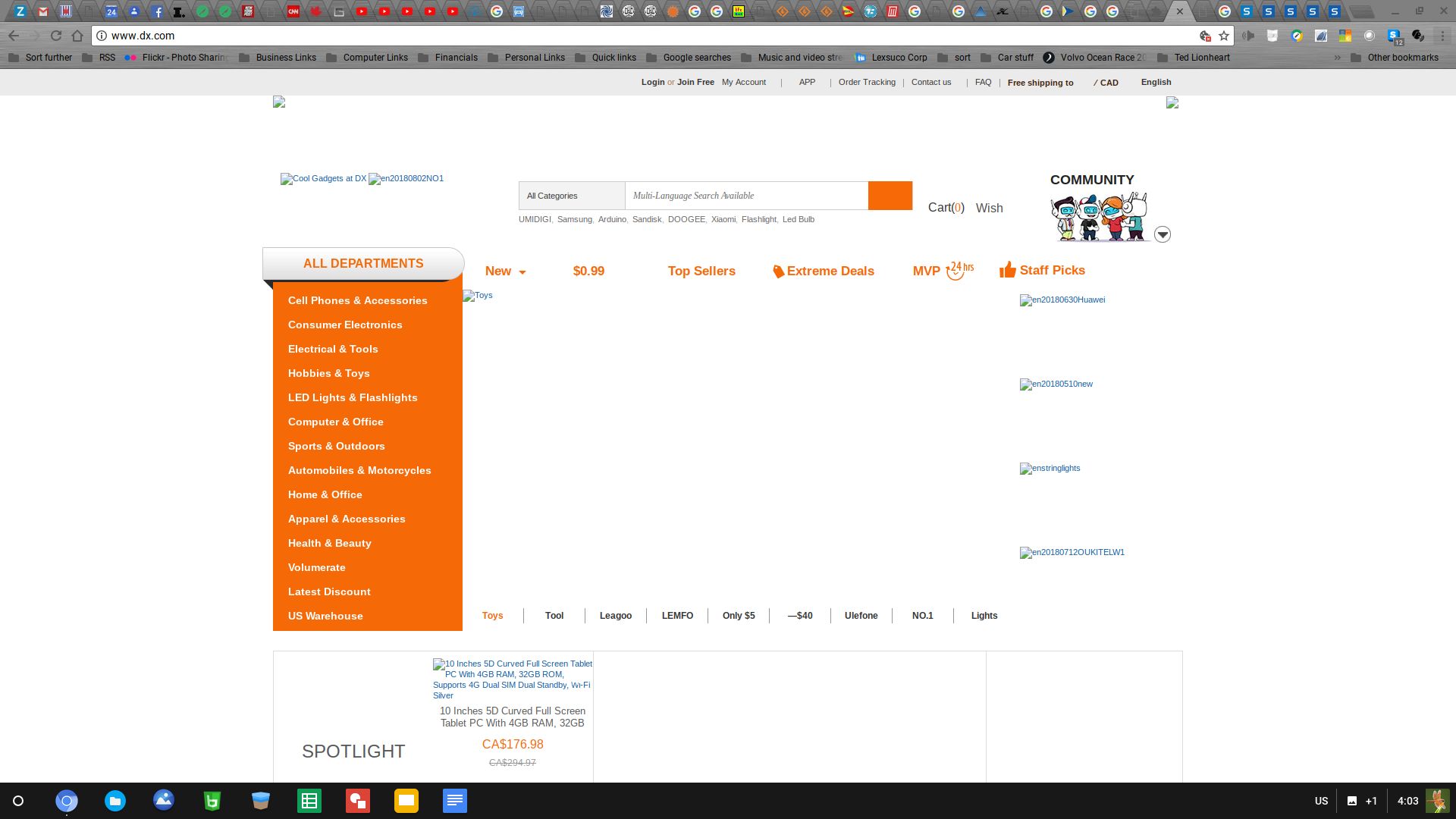Switch to the Gmail tab

[43, 11]
